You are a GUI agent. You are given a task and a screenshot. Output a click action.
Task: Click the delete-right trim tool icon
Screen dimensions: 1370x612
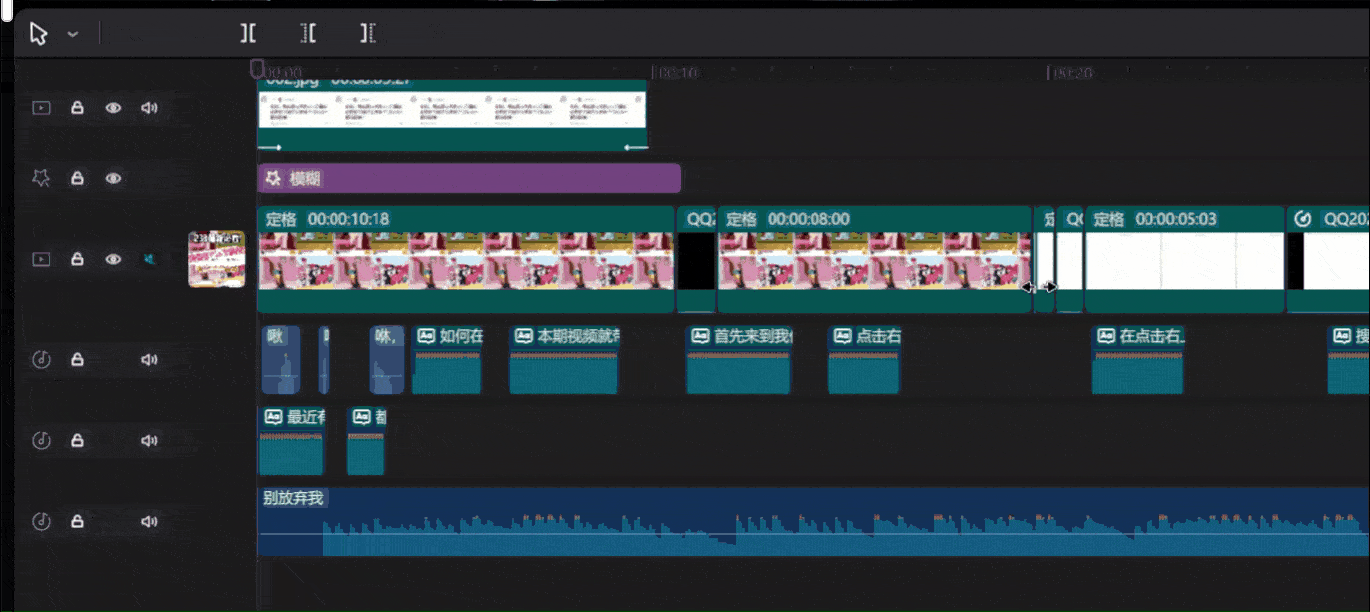(368, 34)
